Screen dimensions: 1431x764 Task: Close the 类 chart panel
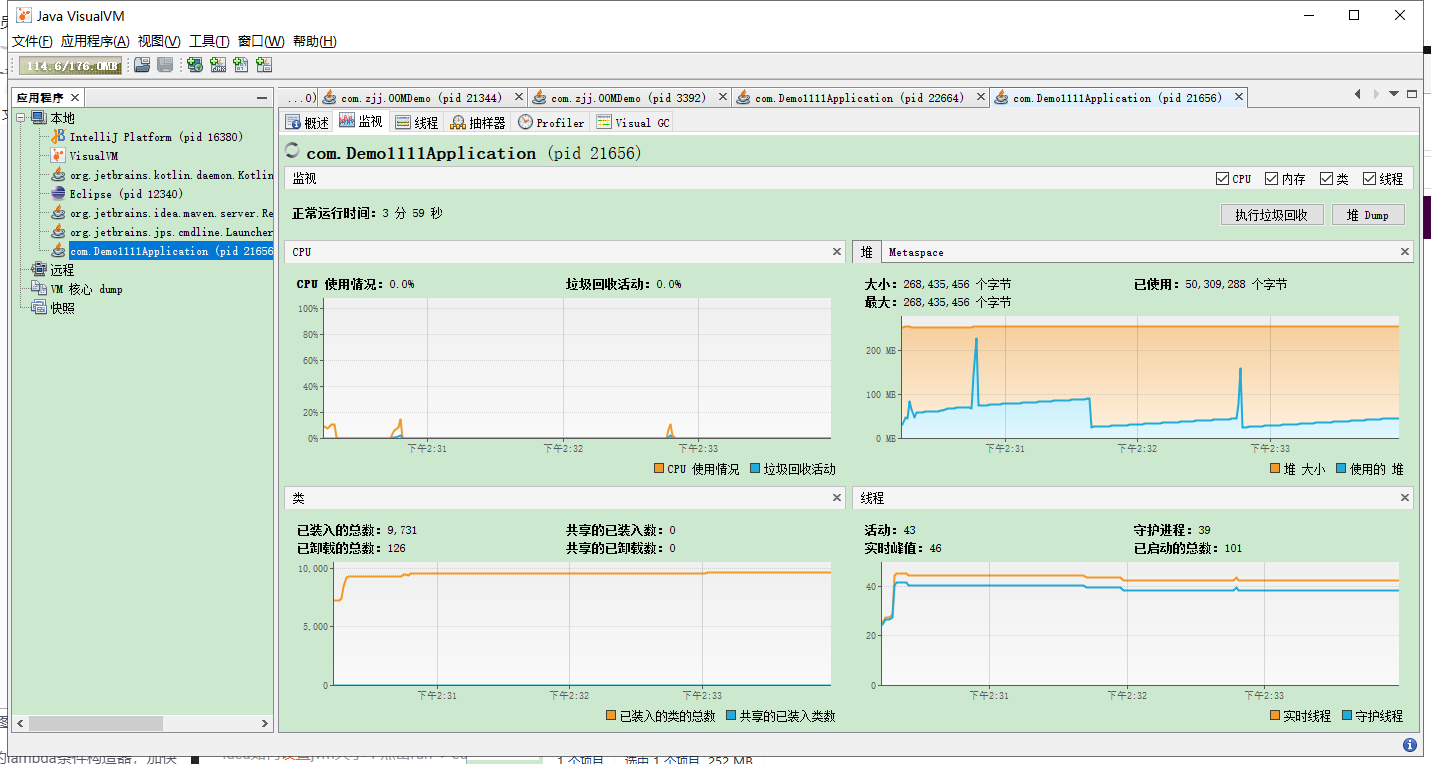(837, 497)
